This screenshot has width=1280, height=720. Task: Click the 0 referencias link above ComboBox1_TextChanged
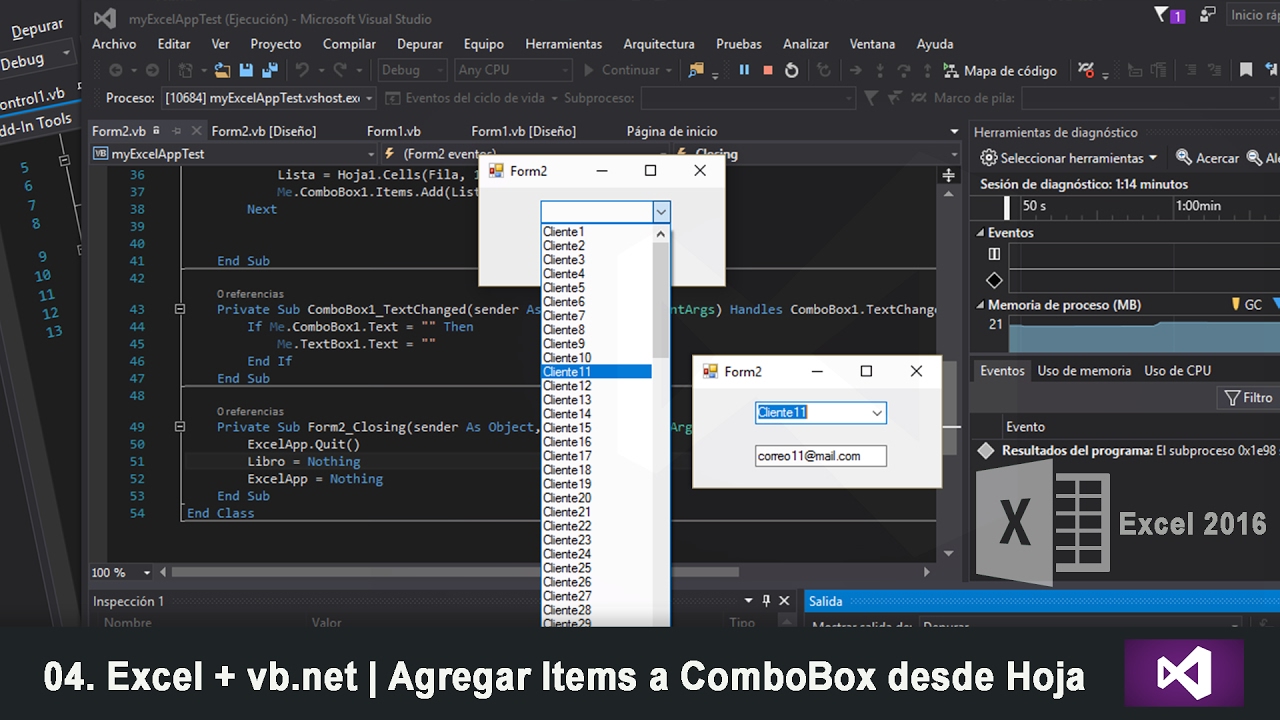coord(250,294)
